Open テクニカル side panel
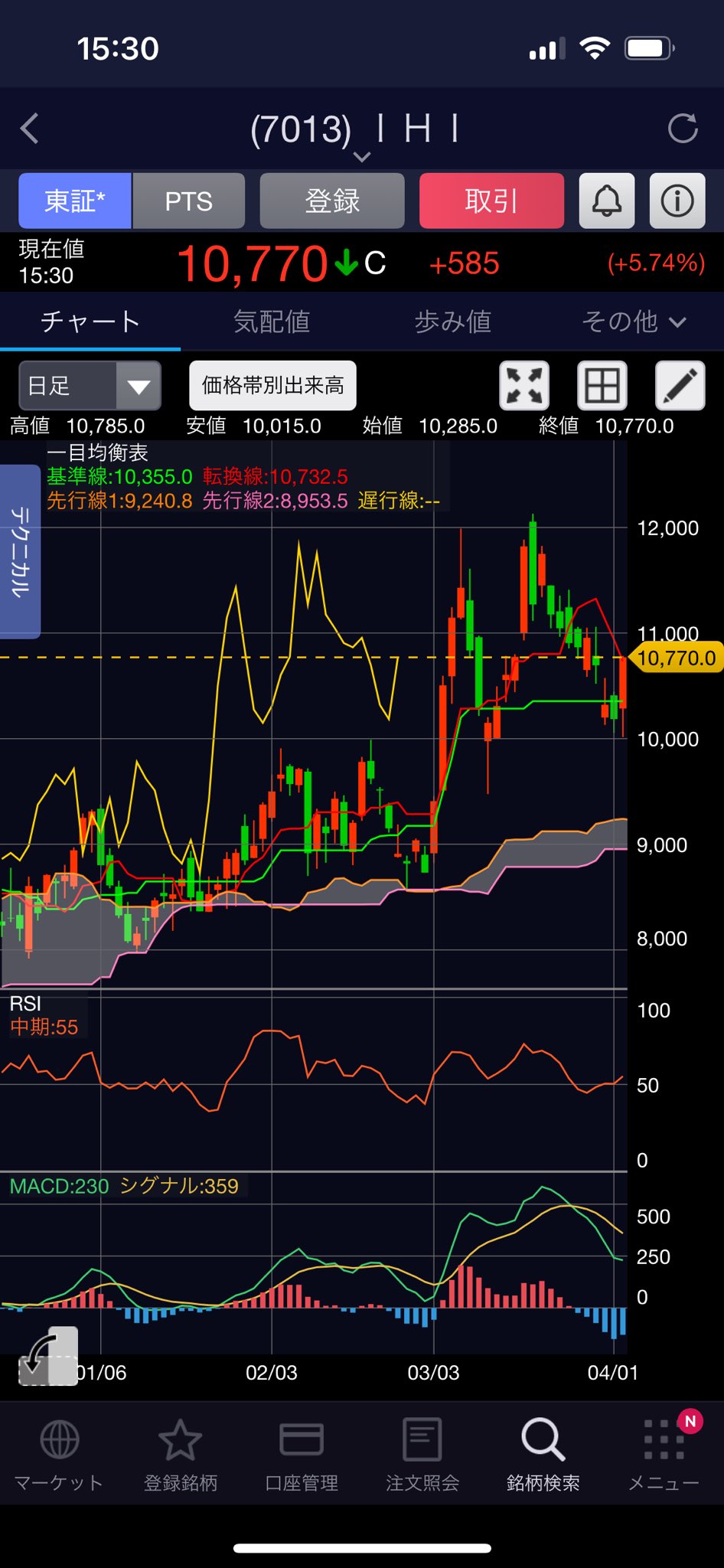This screenshot has width=724, height=1568. [x=20, y=551]
